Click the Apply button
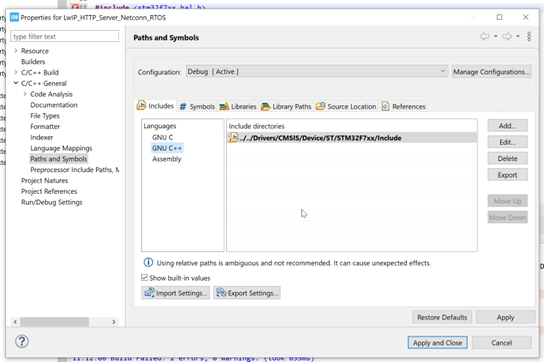 (x=505, y=317)
